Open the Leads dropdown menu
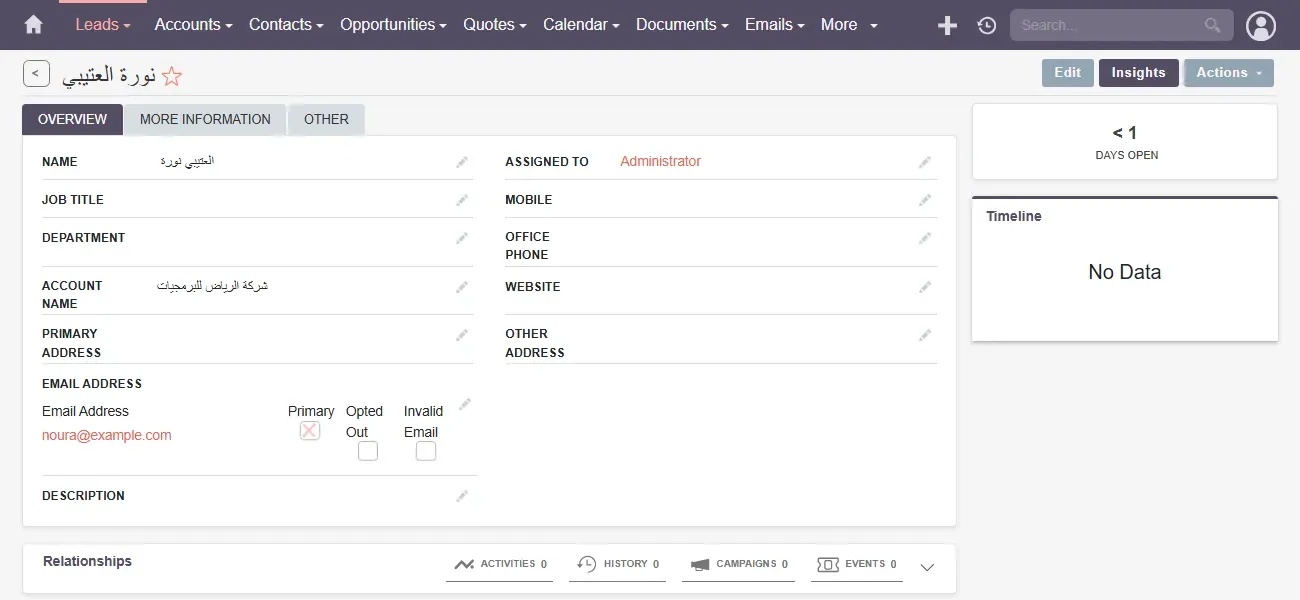Image resolution: width=1300 pixels, height=600 pixels. pyautogui.click(x=103, y=25)
